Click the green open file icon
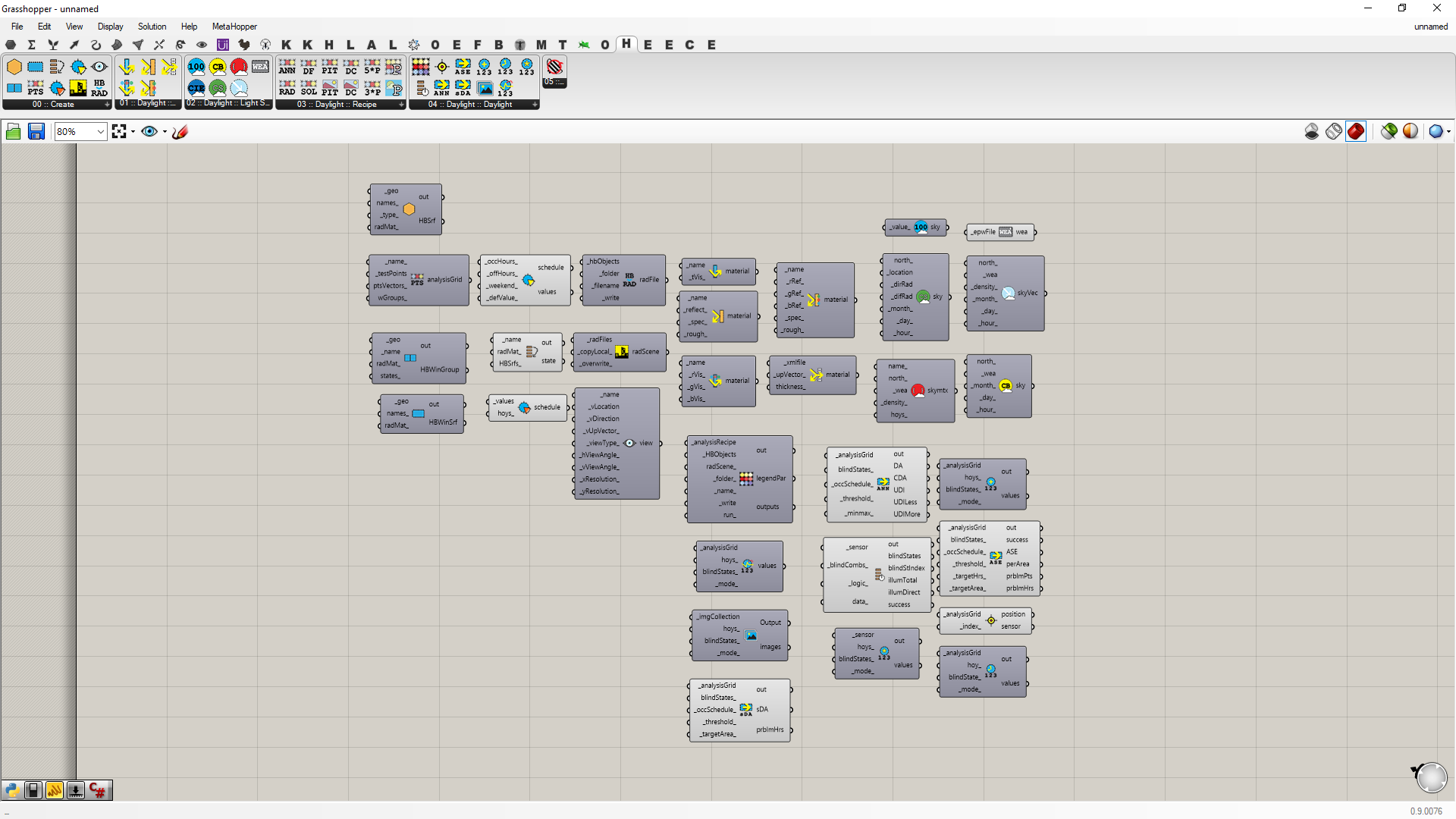 pyautogui.click(x=13, y=132)
